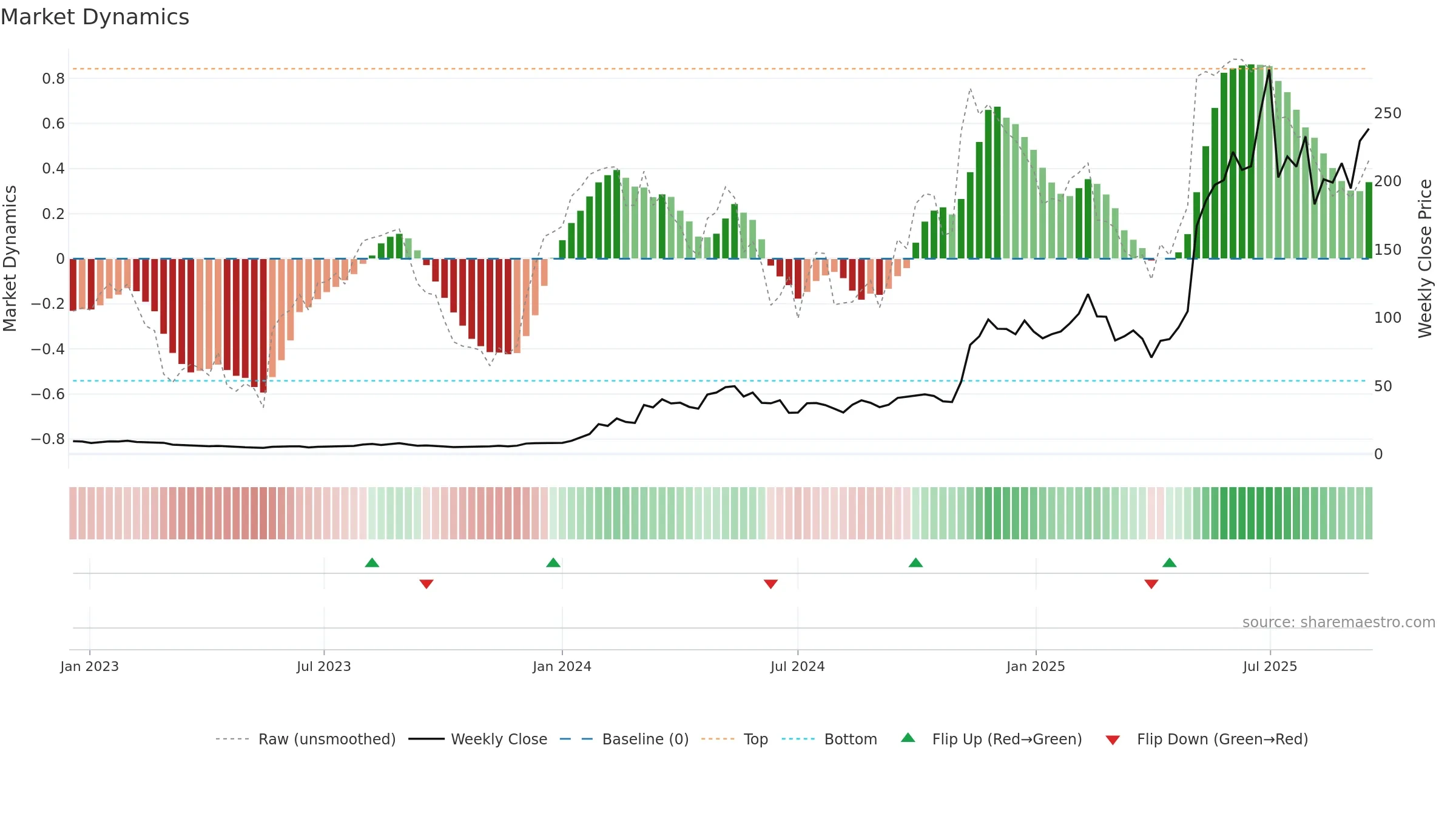Screen dimensions: 1456x819
Task: Click the Jan 2023 axis label
Action: click(90, 666)
